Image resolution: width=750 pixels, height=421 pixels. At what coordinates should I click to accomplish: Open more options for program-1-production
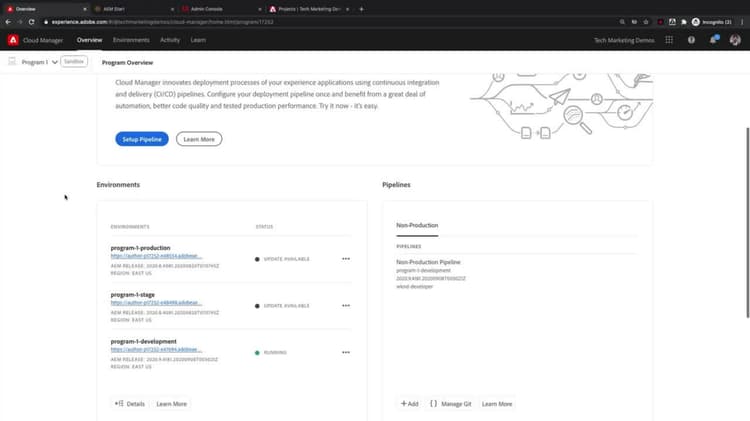coord(346,259)
